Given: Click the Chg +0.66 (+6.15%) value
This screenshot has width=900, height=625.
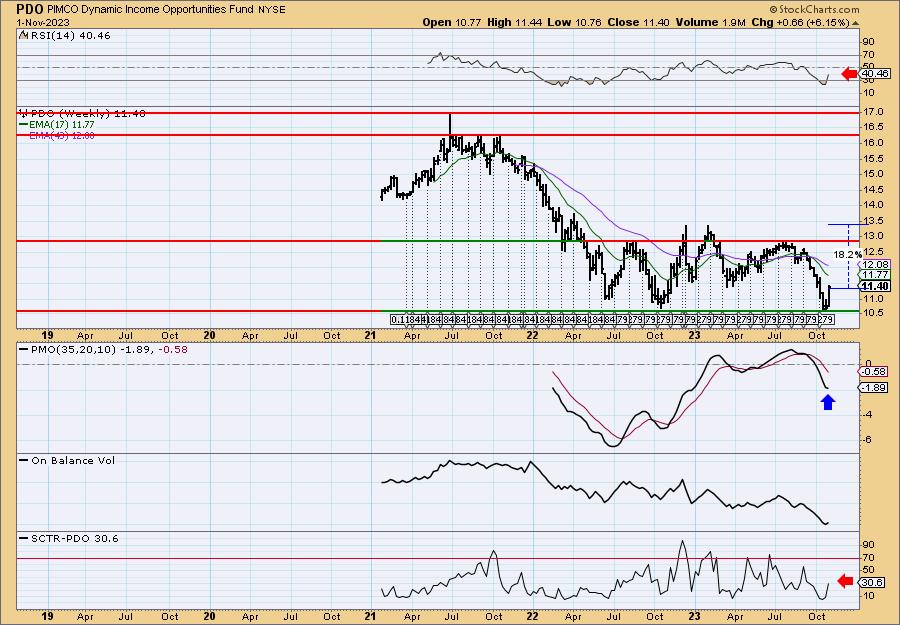Looking at the screenshot, I should 800,22.
